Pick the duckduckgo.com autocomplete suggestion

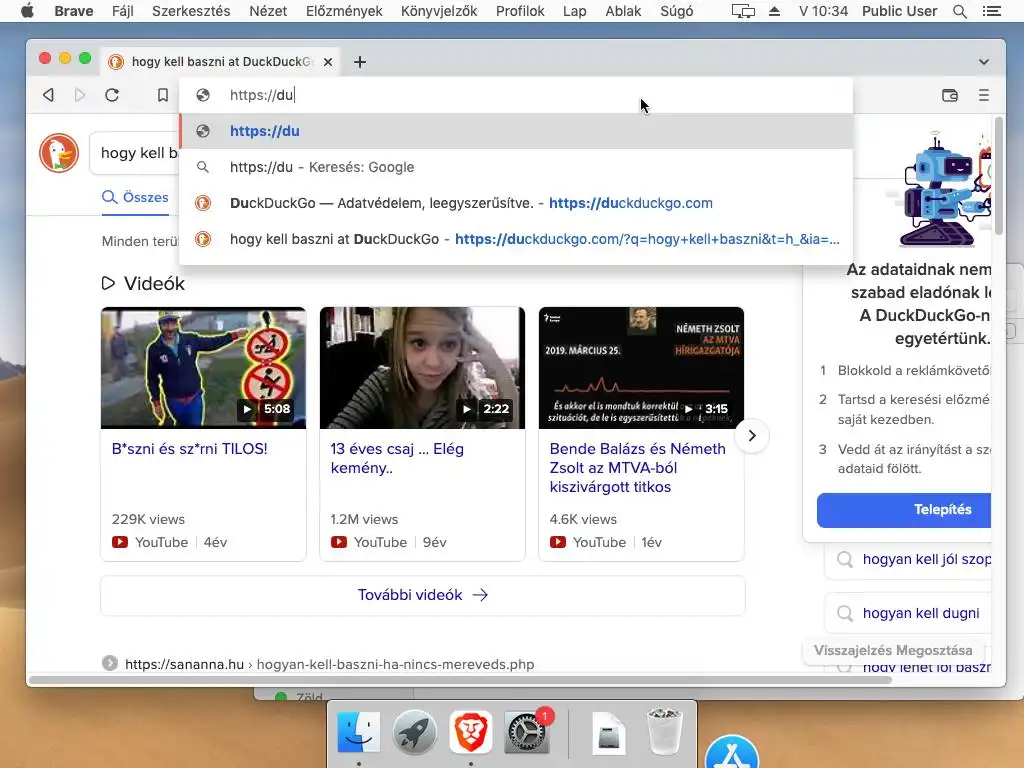(516, 203)
